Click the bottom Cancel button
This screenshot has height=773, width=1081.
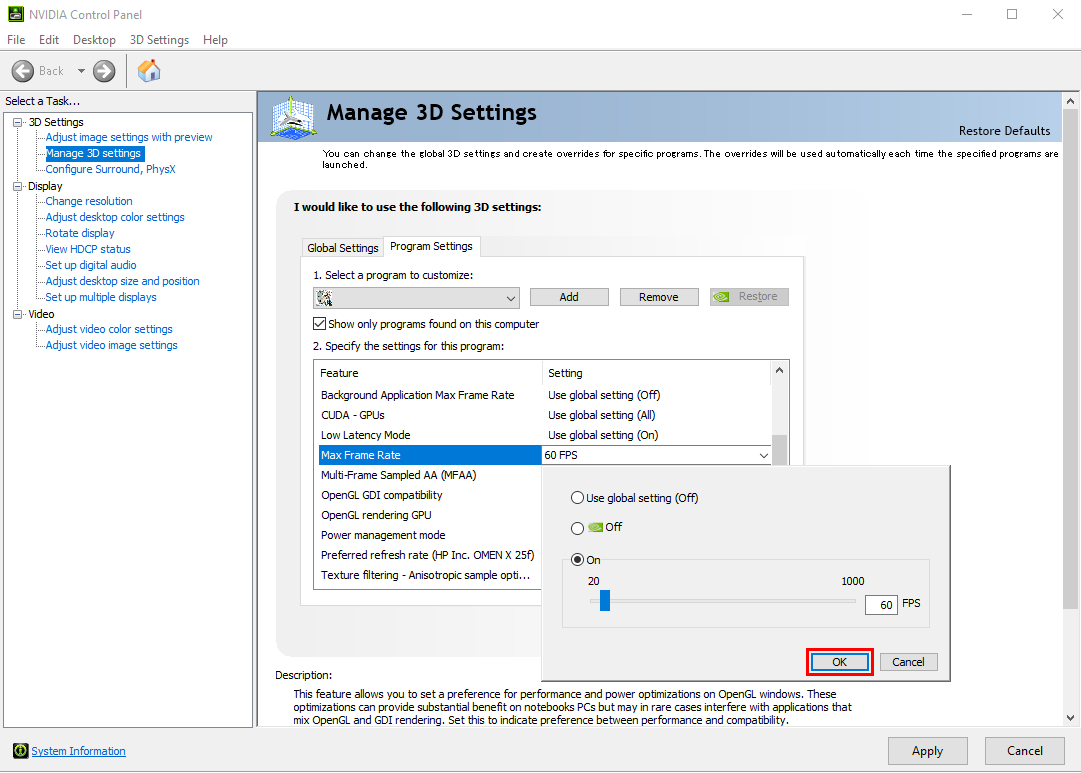[1024, 751]
